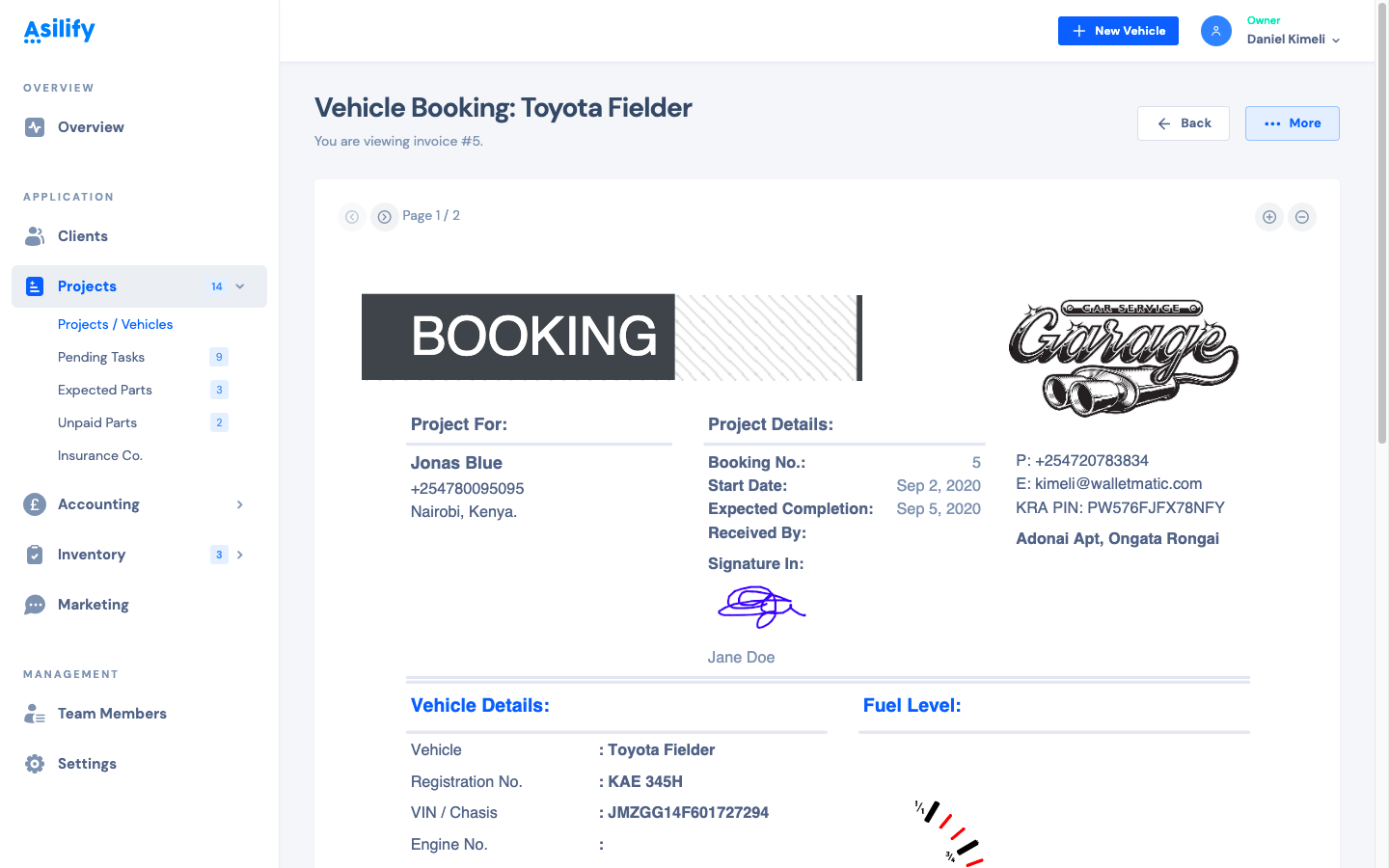The width and height of the screenshot is (1389, 868).
Task: Expand the Accounting submenu arrow
Action: pos(240,504)
